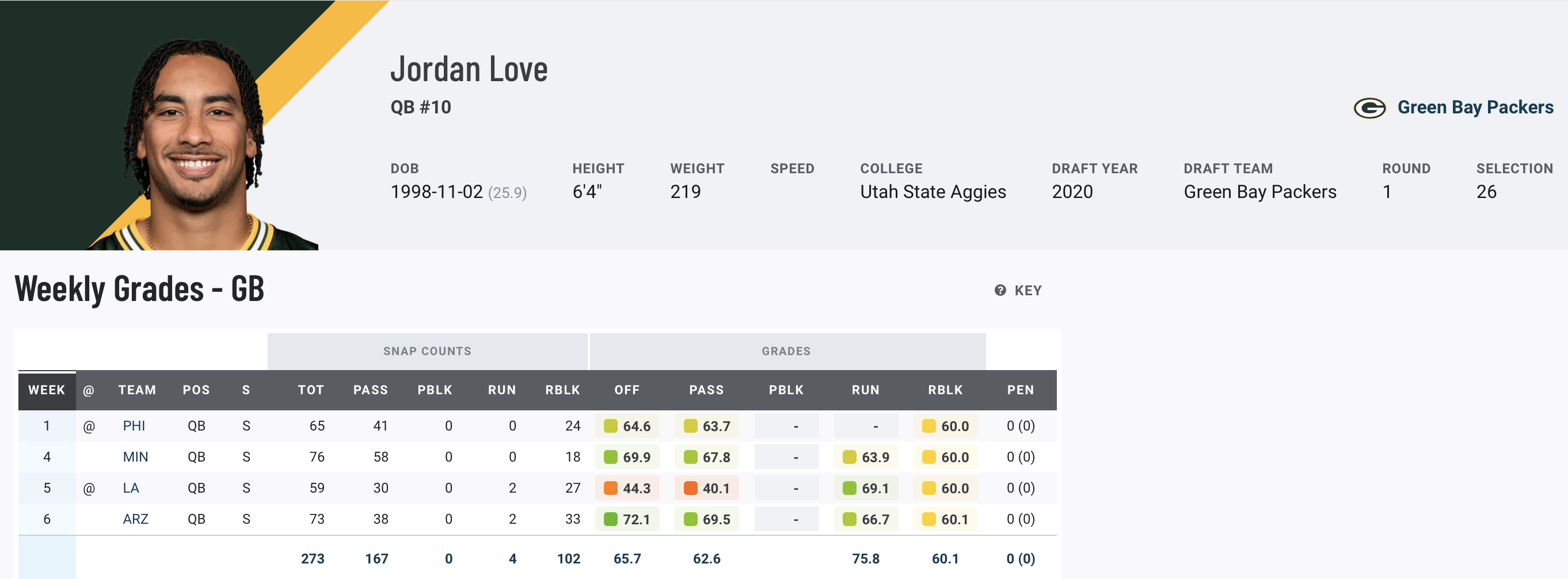Click the green 69.1 run grade swatch
Viewport: 1568px width, 579px height.
(x=849, y=488)
